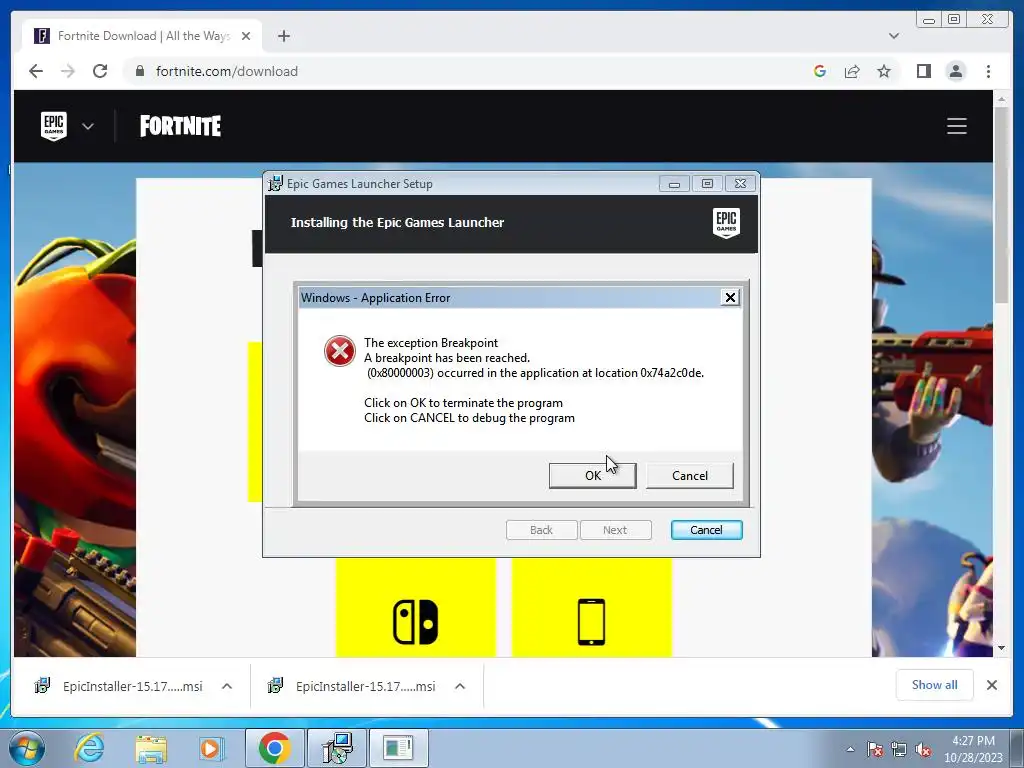
Task: Click the Google icon in the address bar
Action: [x=820, y=71]
